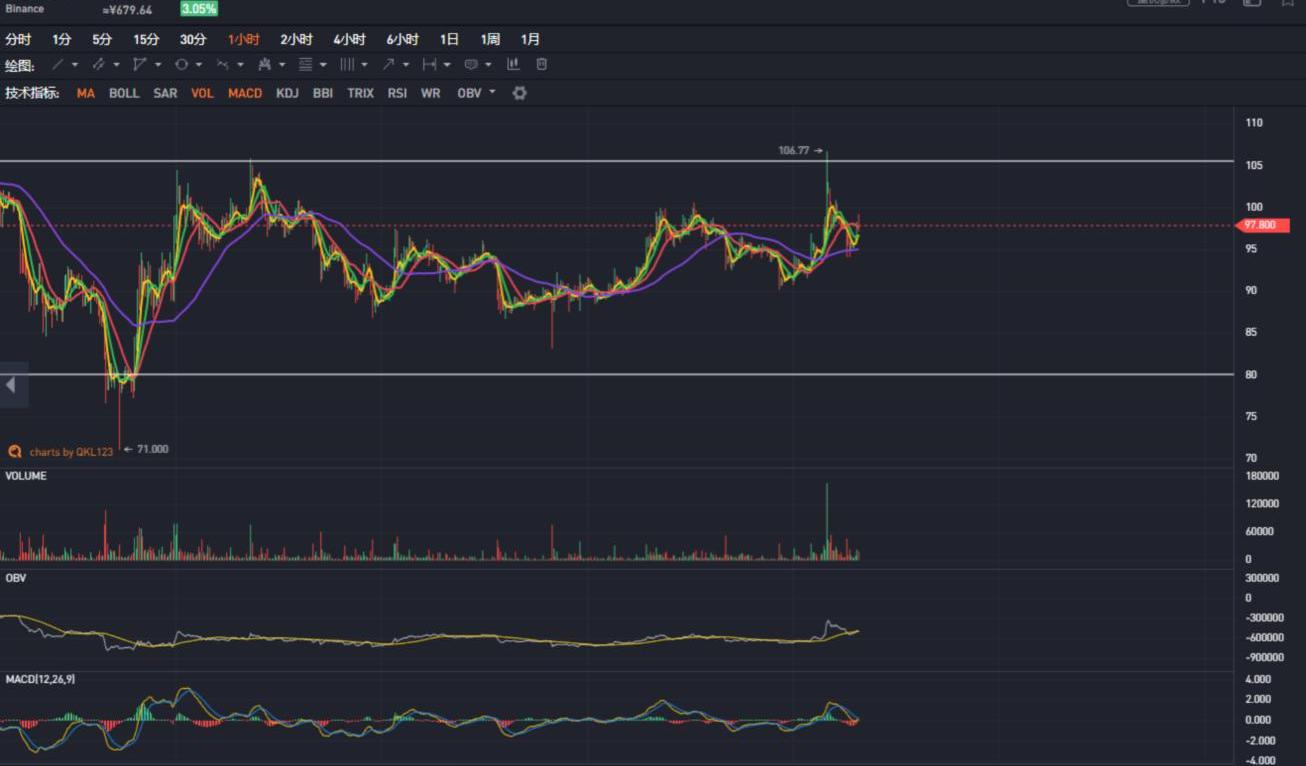1306x766 pixels.
Task: Enable the BOLL indicator
Action: pos(124,93)
